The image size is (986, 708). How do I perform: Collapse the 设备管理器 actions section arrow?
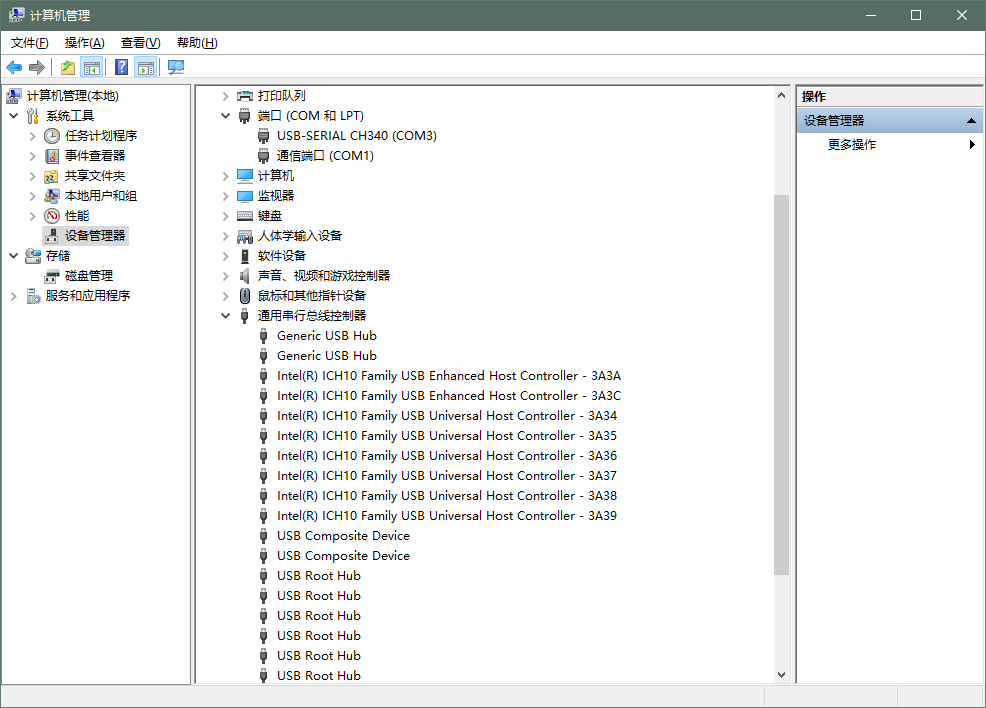[971, 121]
